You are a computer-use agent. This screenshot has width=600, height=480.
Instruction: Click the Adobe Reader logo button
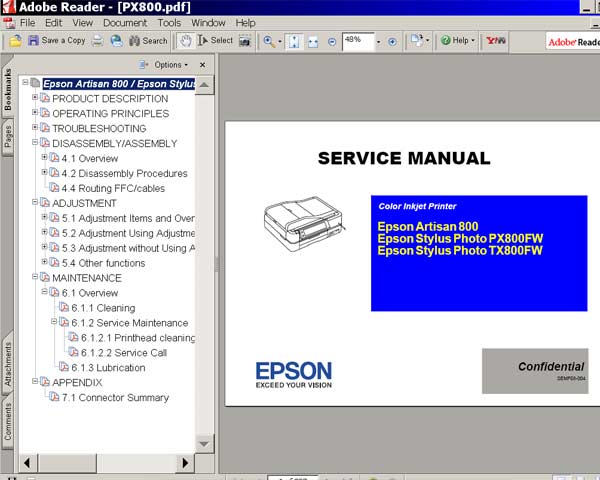[573, 41]
